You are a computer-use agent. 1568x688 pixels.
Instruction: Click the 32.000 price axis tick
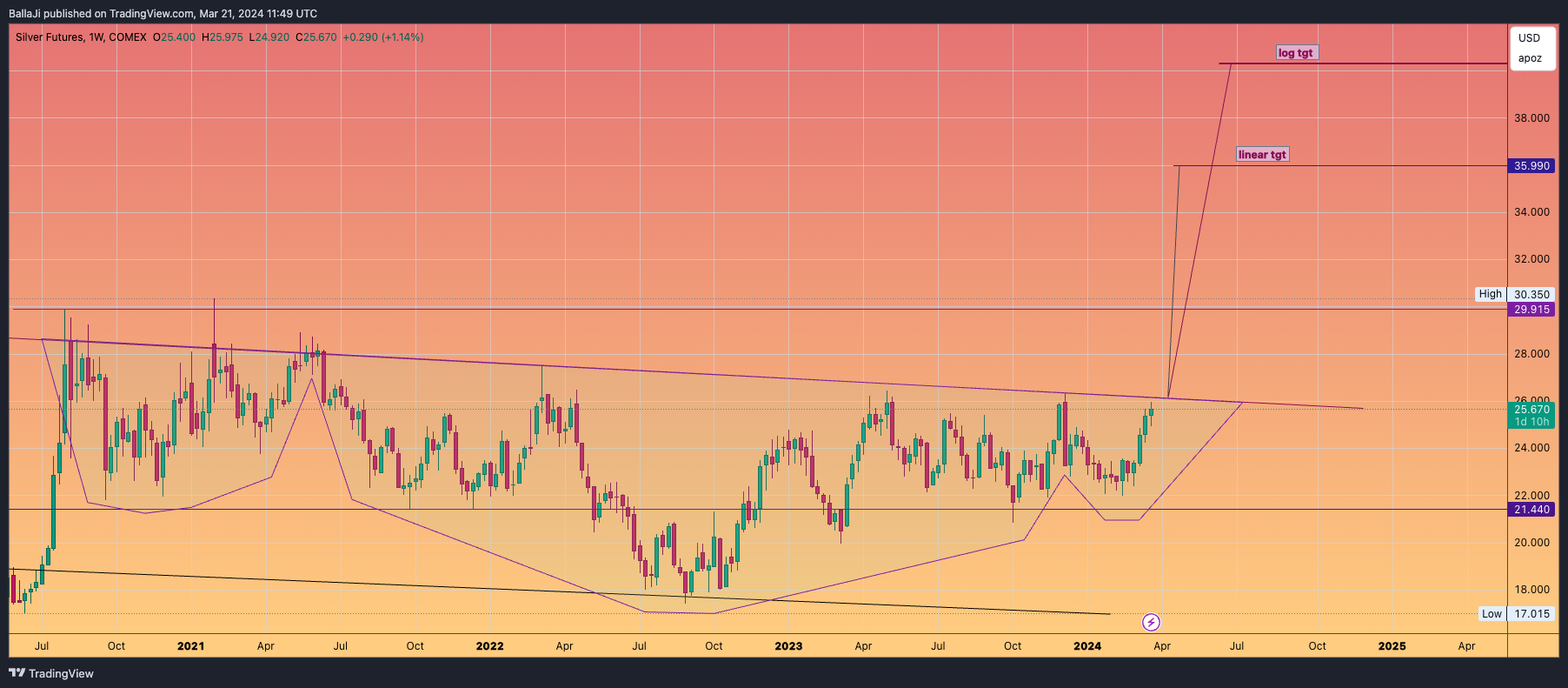(1531, 259)
